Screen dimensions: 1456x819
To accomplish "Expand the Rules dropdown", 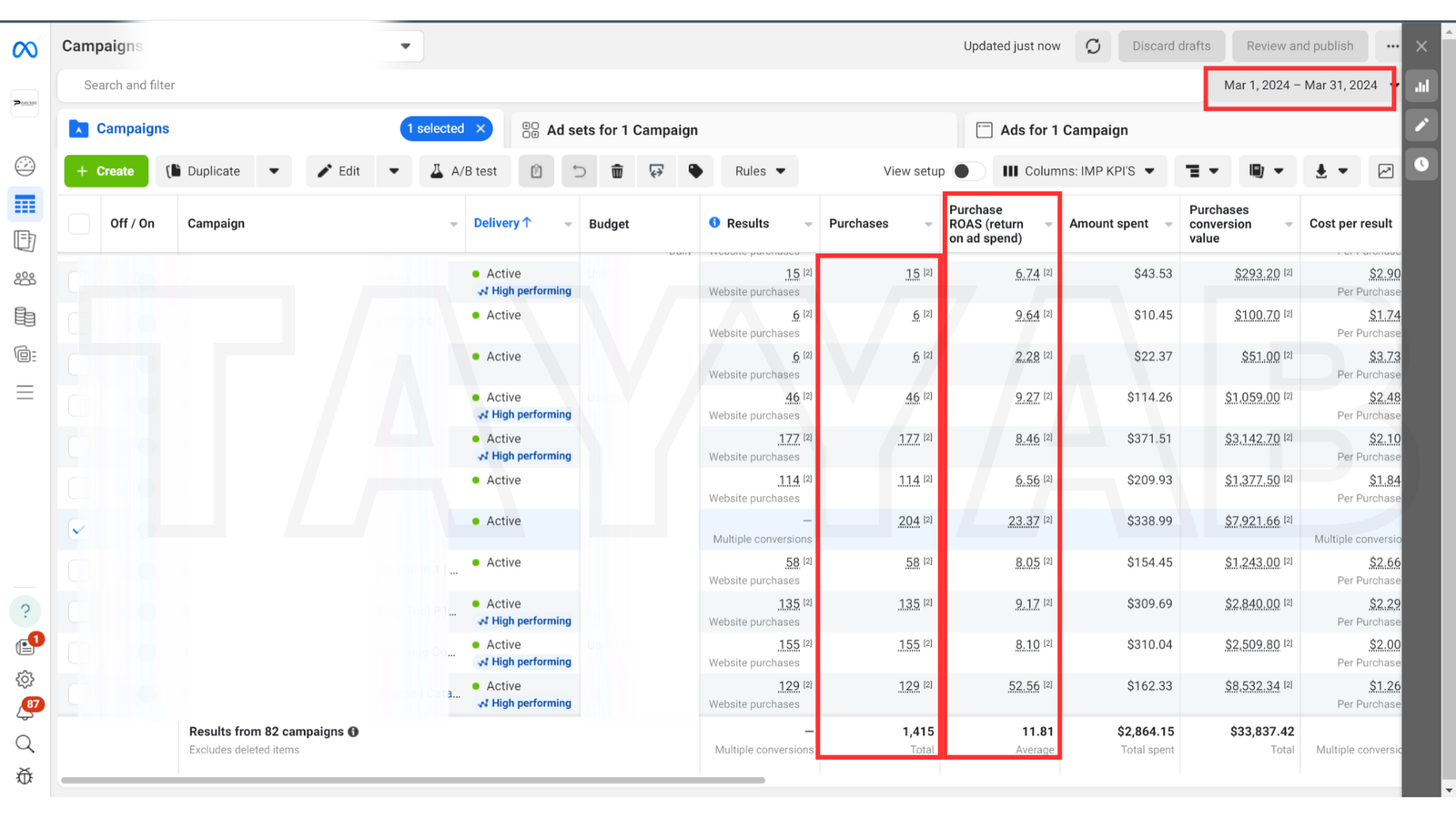I will [760, 171].
